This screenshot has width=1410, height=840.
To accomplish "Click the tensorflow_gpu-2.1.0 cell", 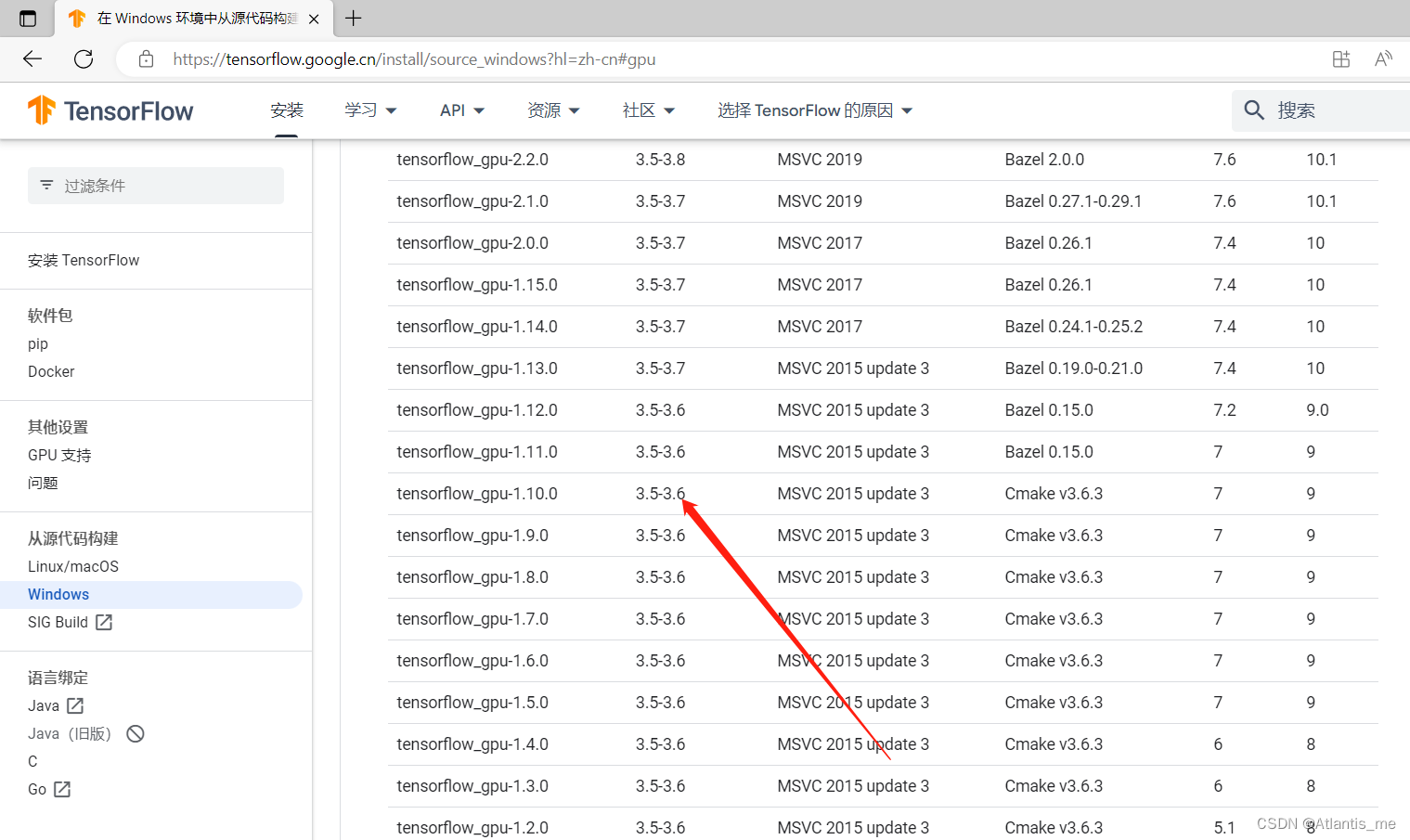I will click(472, 201).
